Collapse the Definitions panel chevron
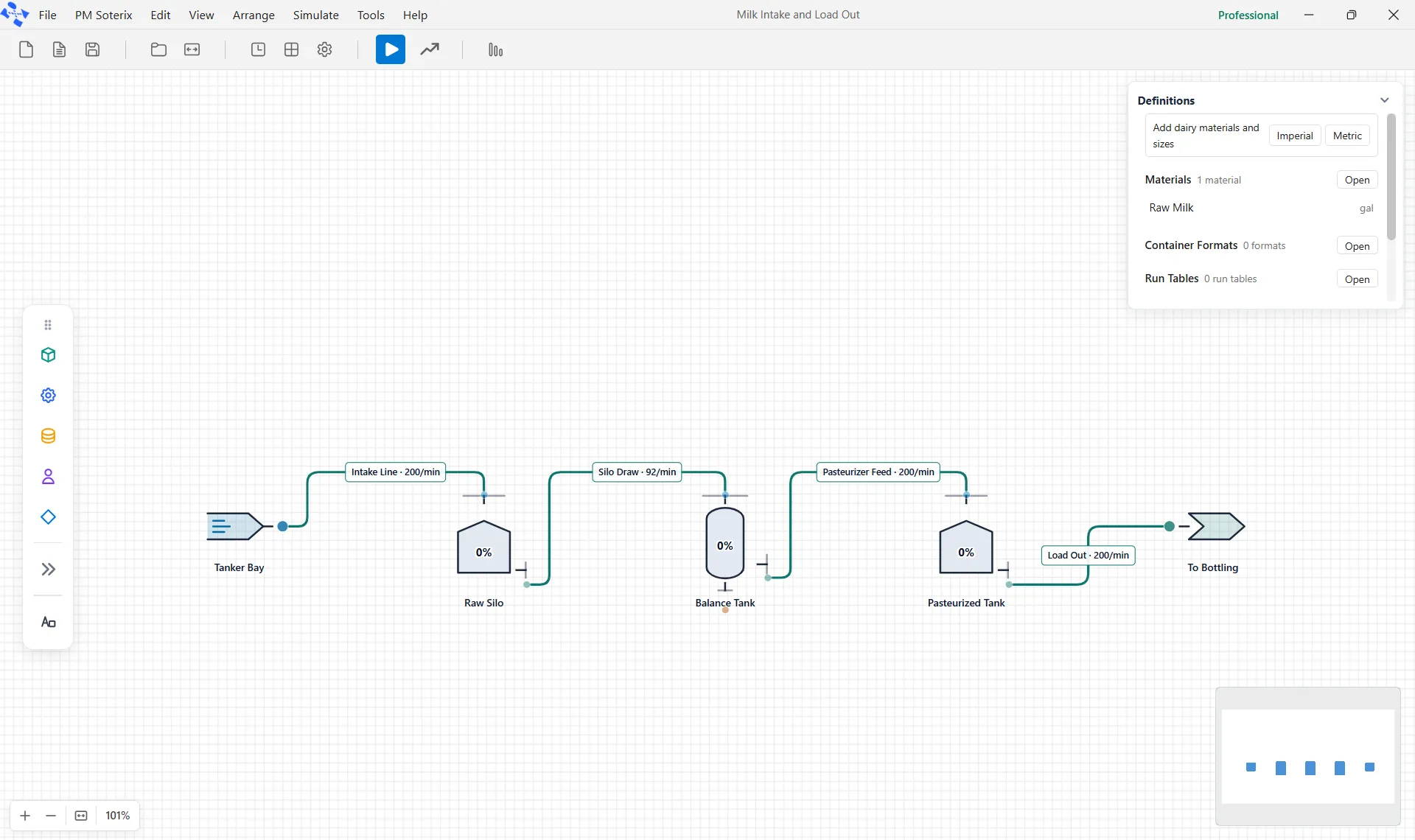 [1384, 100]
